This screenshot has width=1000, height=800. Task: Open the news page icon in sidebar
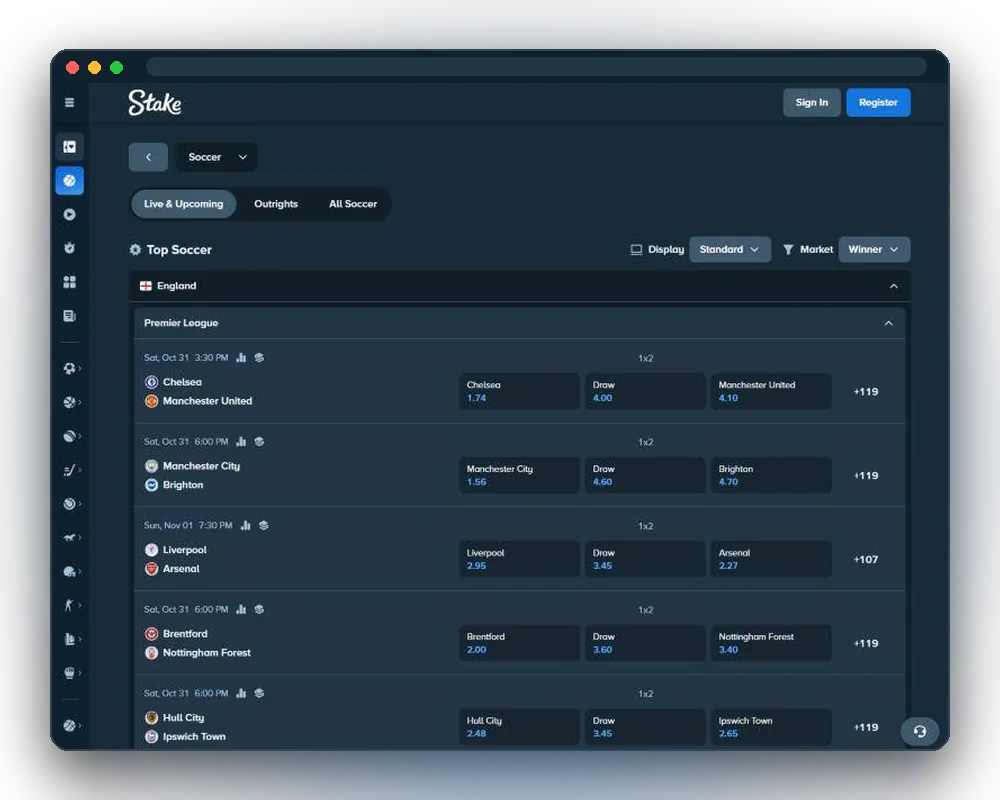tap(70, 316)
